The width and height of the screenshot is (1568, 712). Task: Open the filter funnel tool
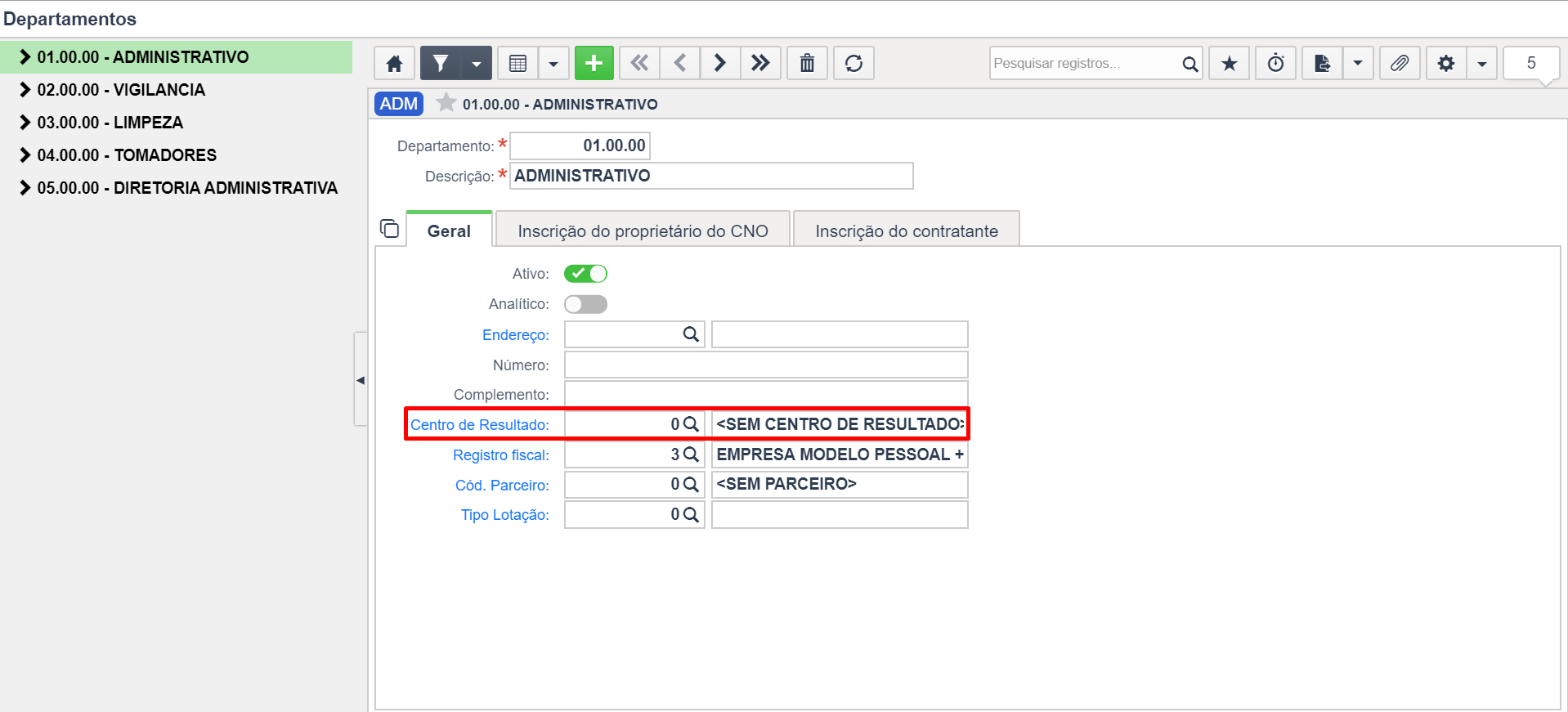(x=441, y=63)
